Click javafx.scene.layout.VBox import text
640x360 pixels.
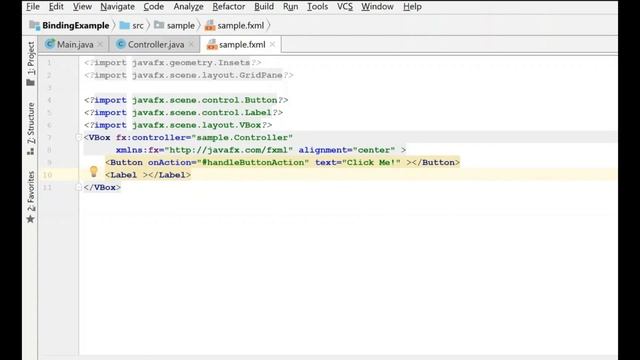196,125
